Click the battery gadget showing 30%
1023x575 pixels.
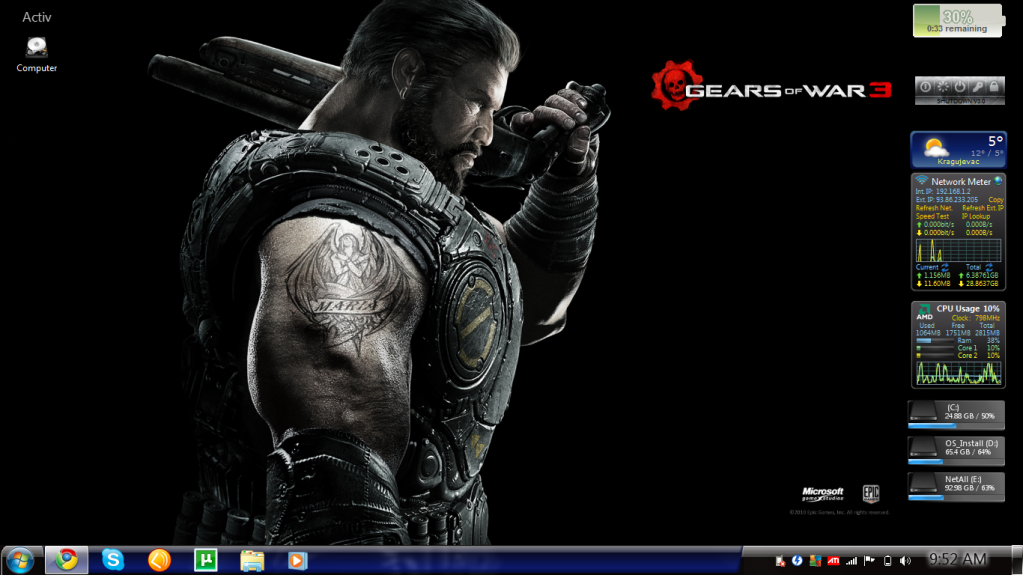tap(957, 21)
